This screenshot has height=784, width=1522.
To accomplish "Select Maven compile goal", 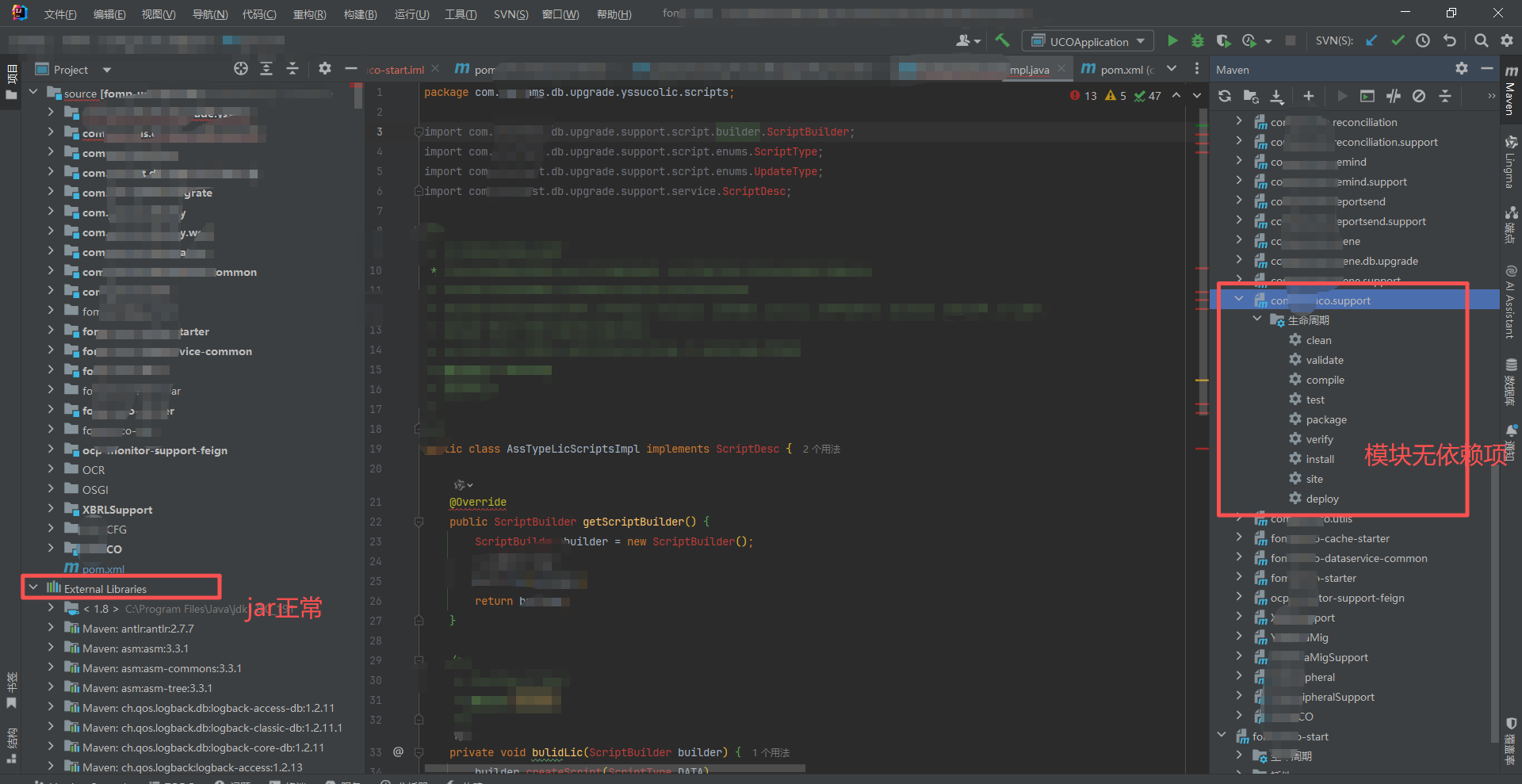I will click(x=1325, y=380).
